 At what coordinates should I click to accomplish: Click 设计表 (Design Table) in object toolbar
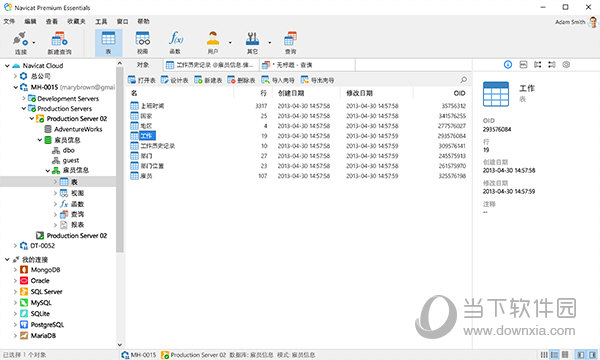[x=174, y=80]
